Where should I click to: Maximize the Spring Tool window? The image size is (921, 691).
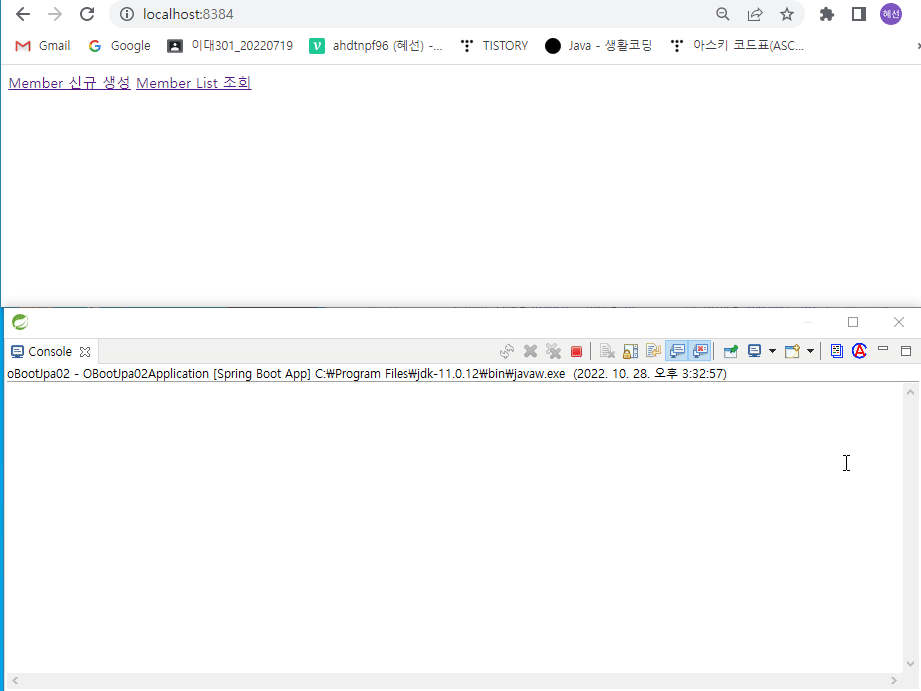853,322
